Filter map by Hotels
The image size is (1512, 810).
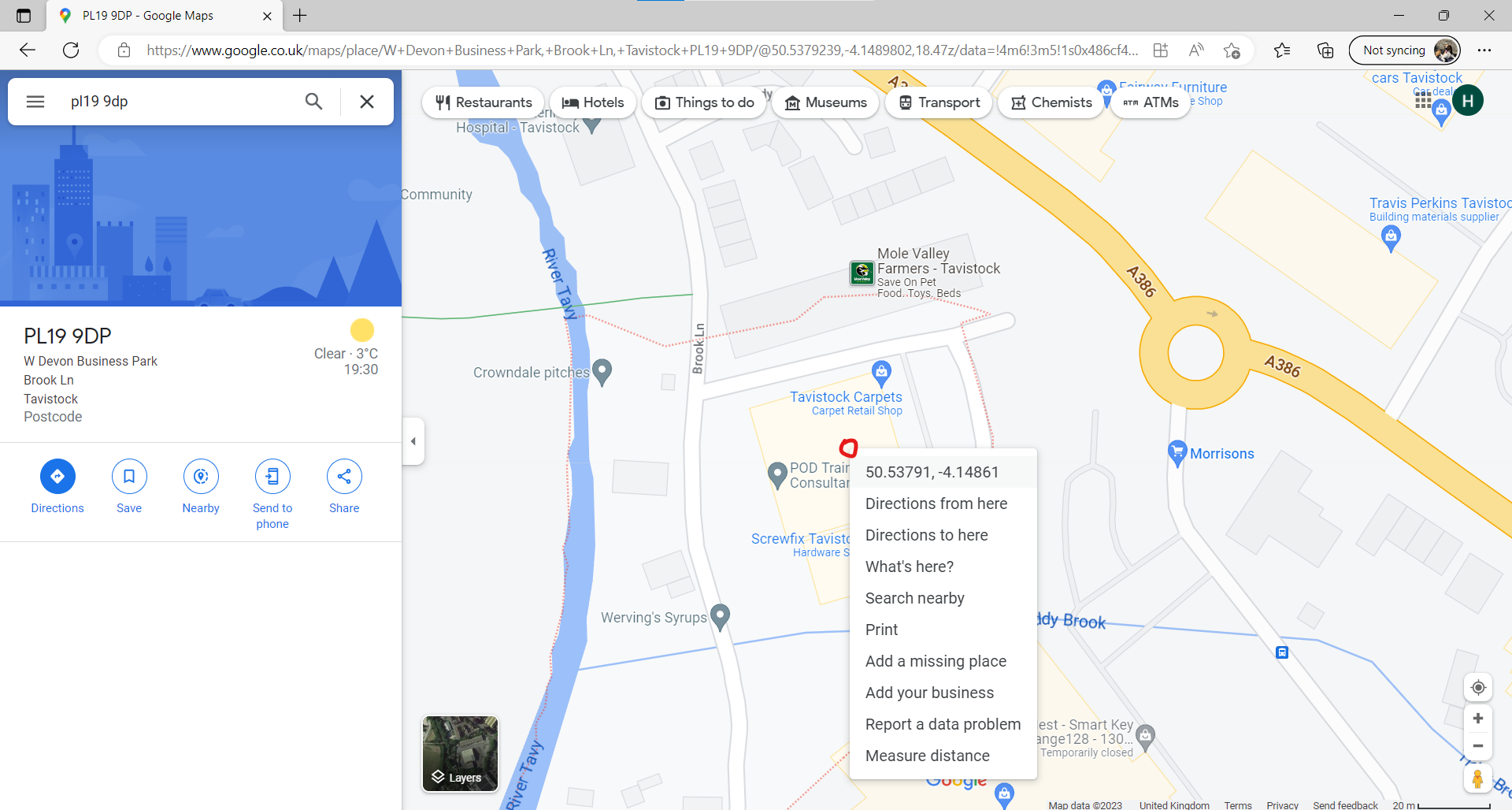[593, 102]
